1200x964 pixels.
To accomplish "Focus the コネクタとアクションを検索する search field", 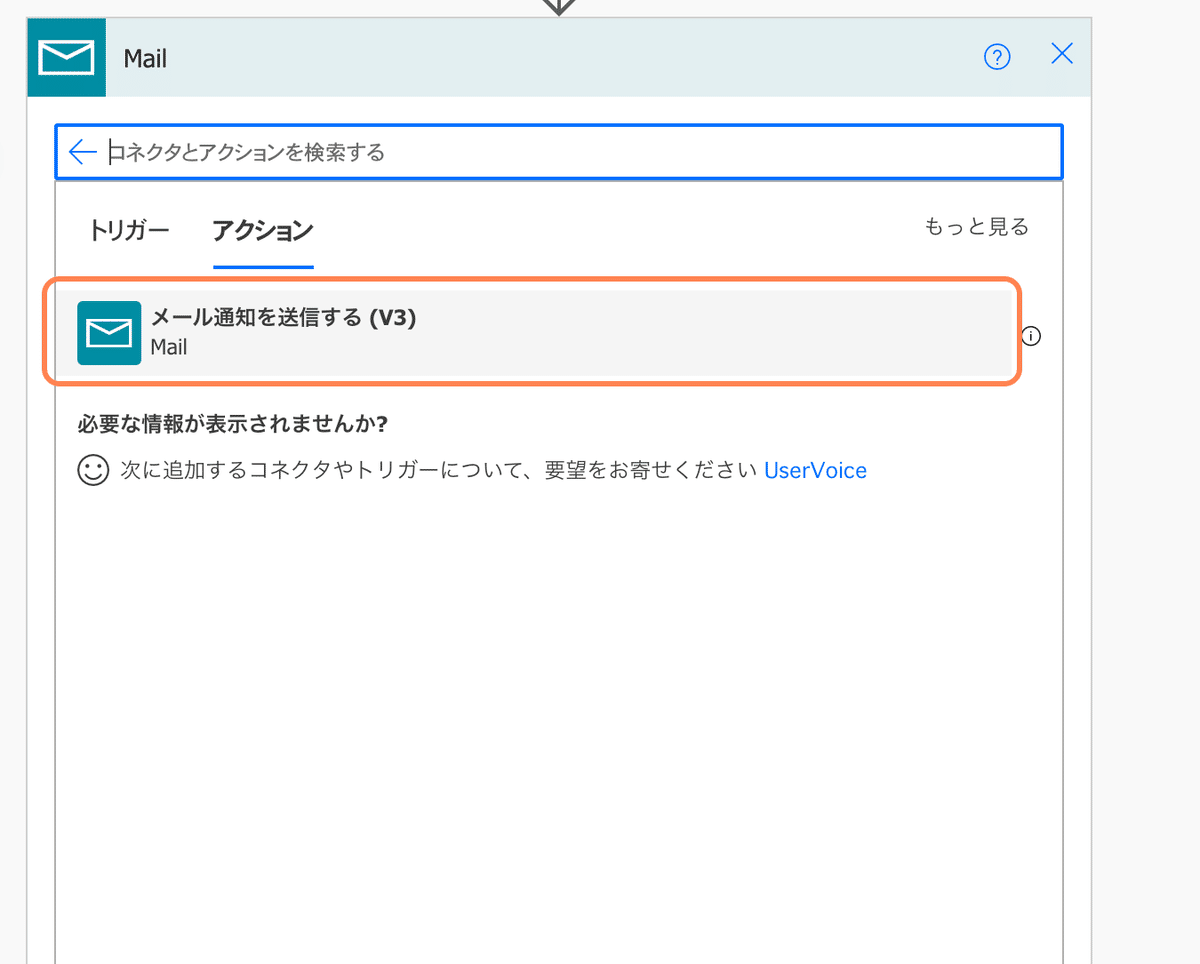I will 558,152.
